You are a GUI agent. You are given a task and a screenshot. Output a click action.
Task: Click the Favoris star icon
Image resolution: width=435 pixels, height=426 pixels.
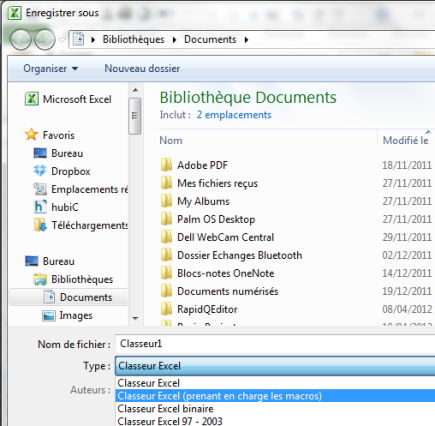click(x=31, y=135)
